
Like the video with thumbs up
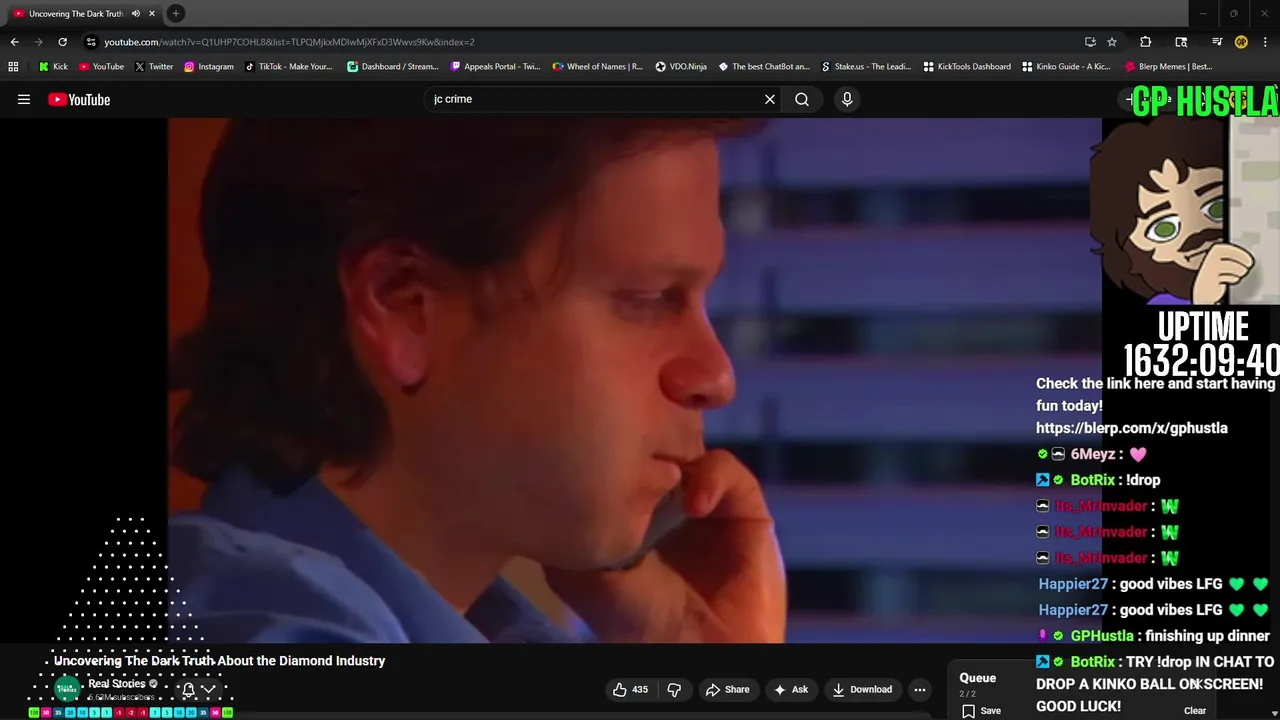pyautogui.click(x=630, y=689)
